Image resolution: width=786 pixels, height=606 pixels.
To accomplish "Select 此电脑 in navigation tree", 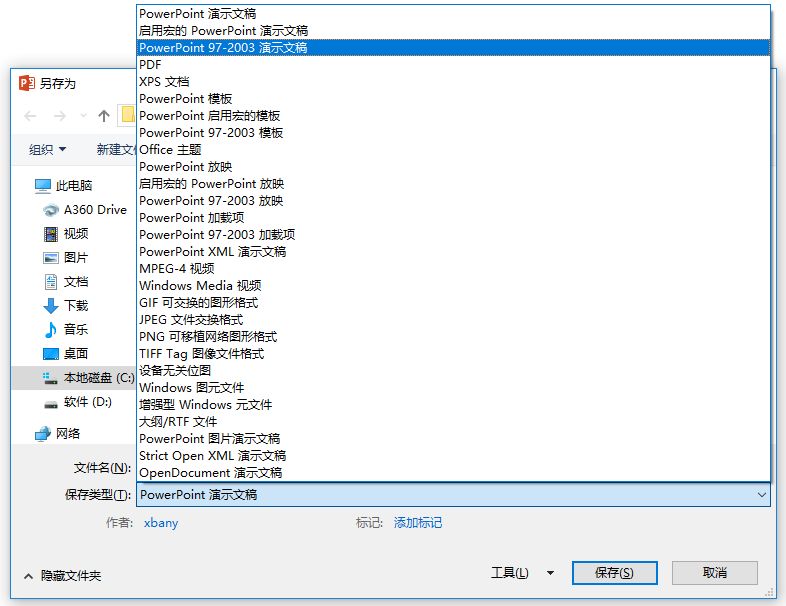I will click(x=64, y=185).
